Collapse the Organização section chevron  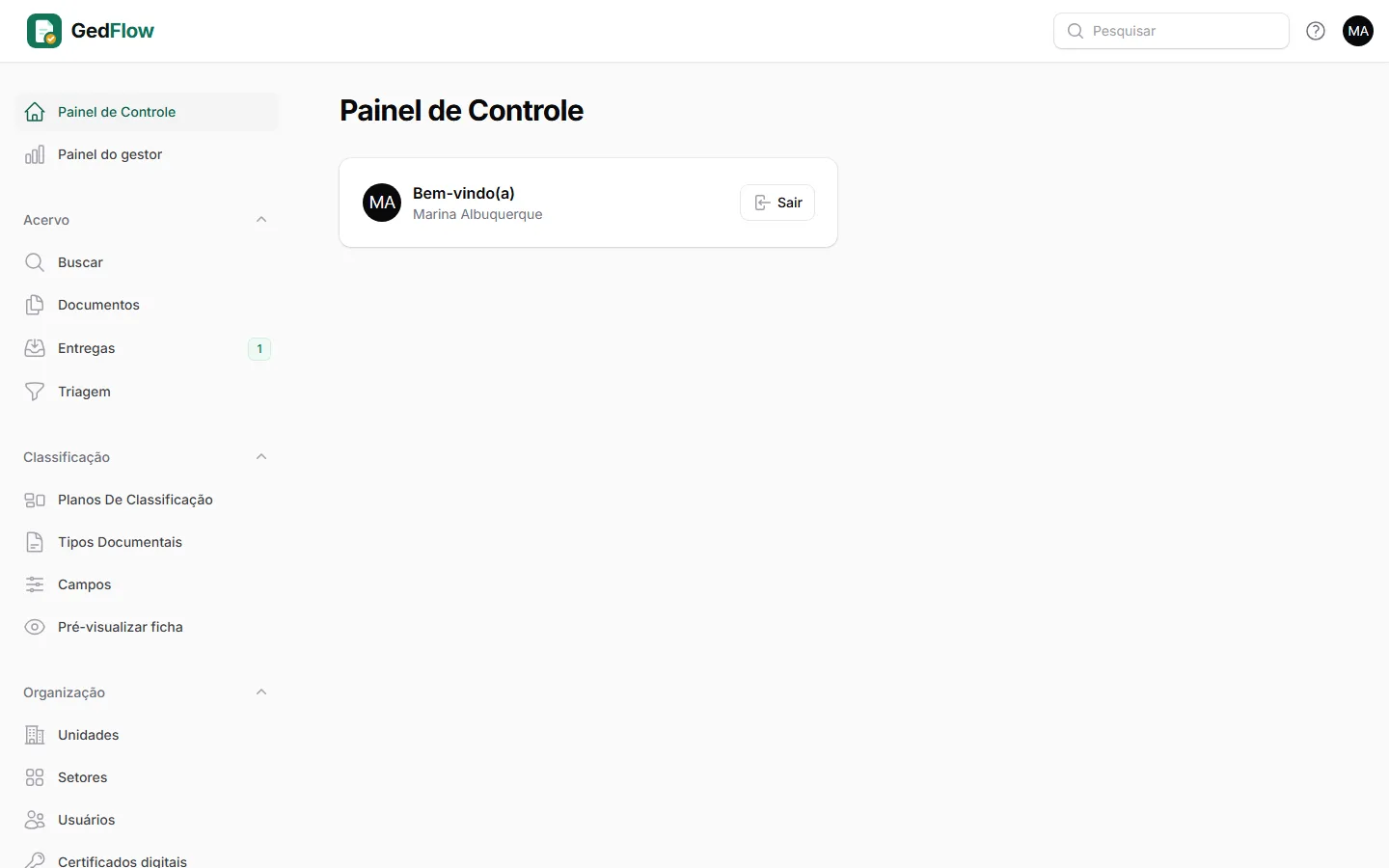tap(261, 692)
